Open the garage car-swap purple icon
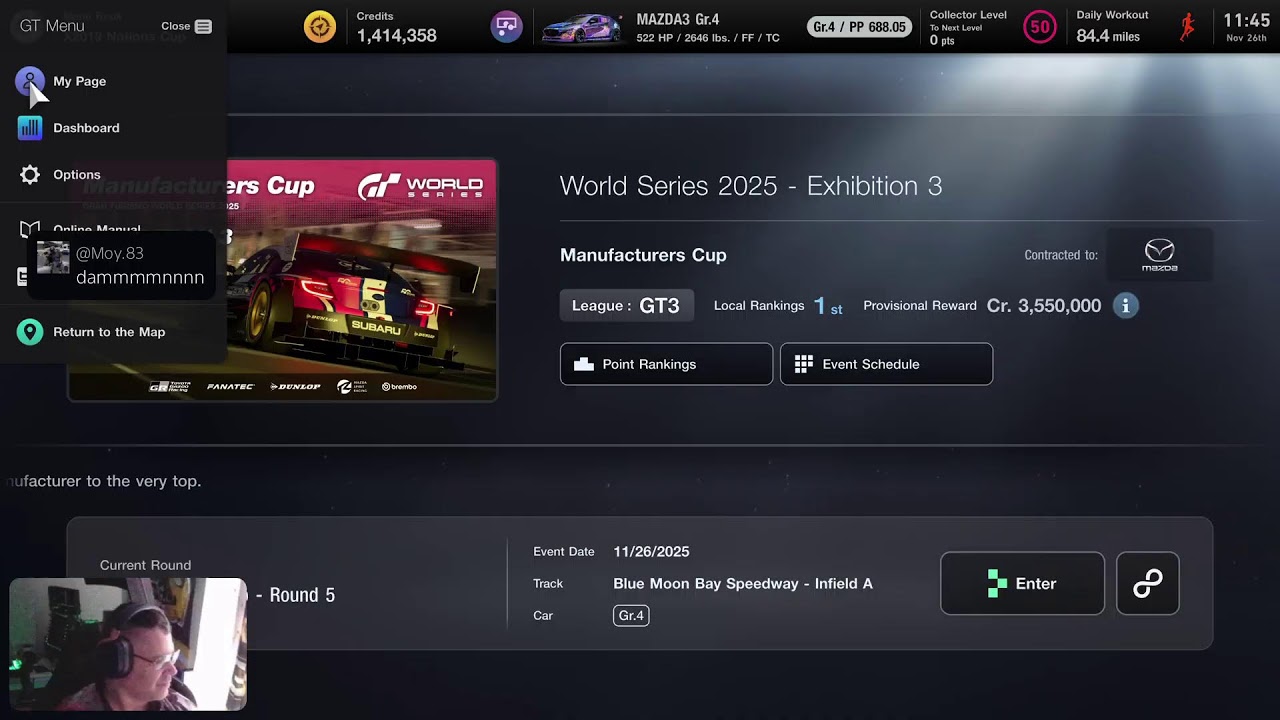 pos(507,27)
